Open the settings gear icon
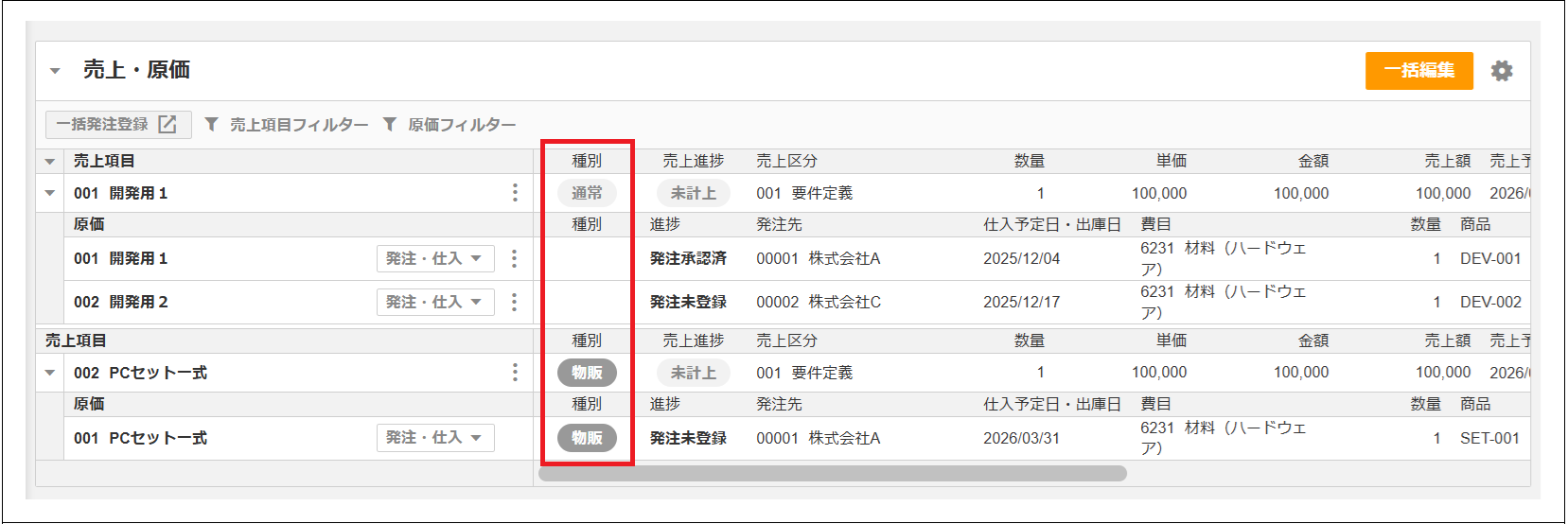Image resolution: width=1568 pixels, height=524 pixels. [x=1502, y=71]
